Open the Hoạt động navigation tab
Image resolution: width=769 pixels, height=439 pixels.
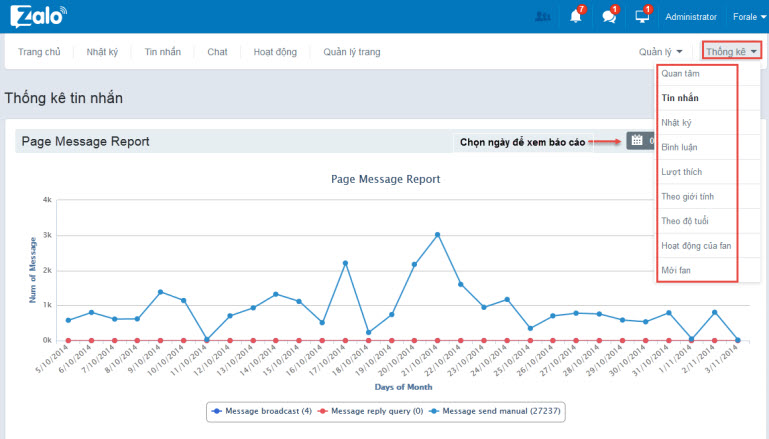pyautogui.click(x=274, y=51)
